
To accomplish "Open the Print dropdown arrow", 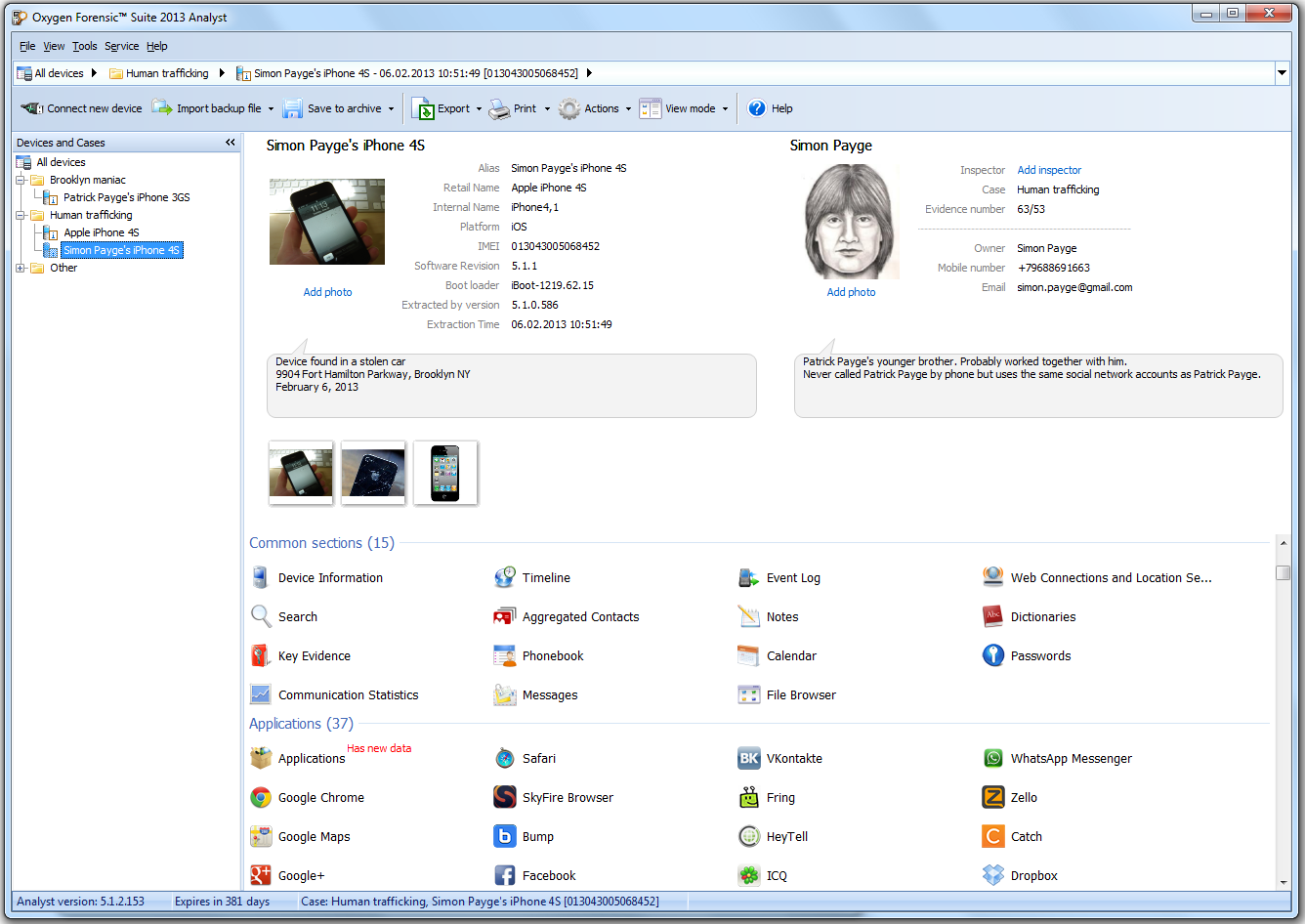I will (x=547, y=109).
